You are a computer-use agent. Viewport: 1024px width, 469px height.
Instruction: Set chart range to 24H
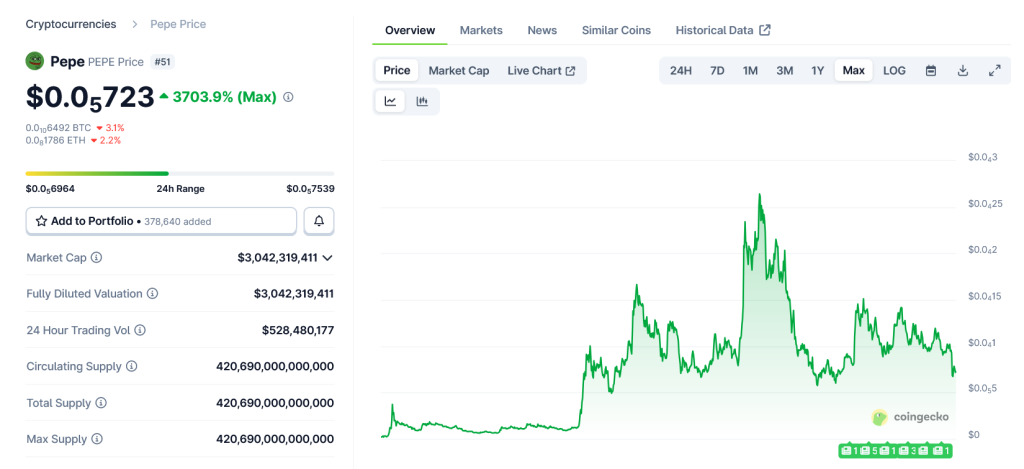tap(680, 71)
